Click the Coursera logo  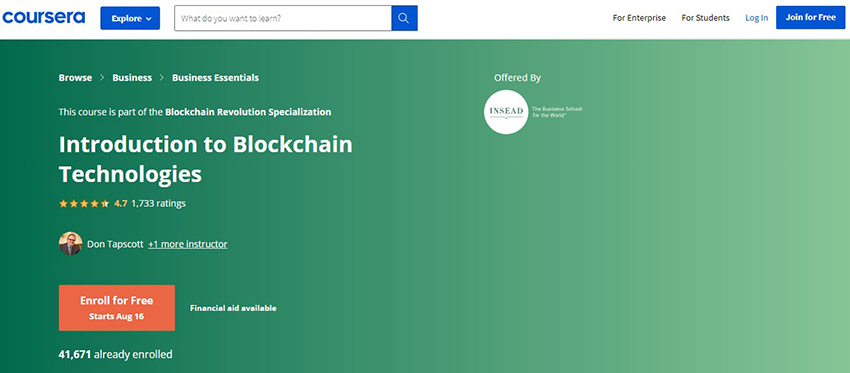click(x=44, y=18)
